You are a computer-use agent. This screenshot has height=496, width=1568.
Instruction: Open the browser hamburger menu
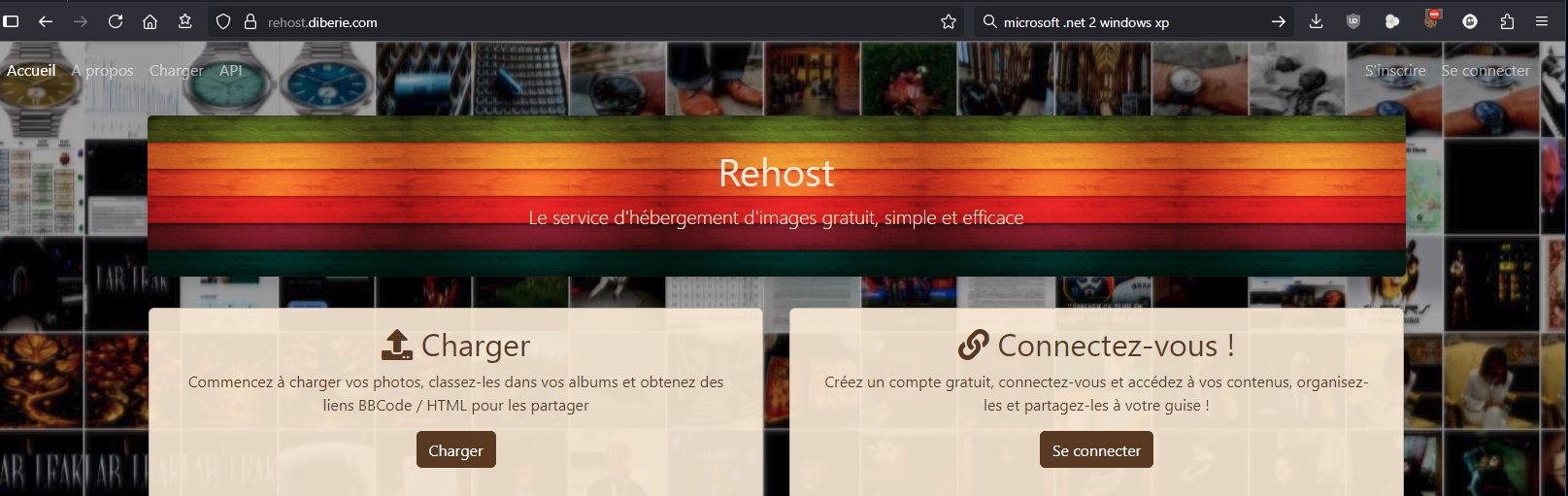pos(1542,21)
